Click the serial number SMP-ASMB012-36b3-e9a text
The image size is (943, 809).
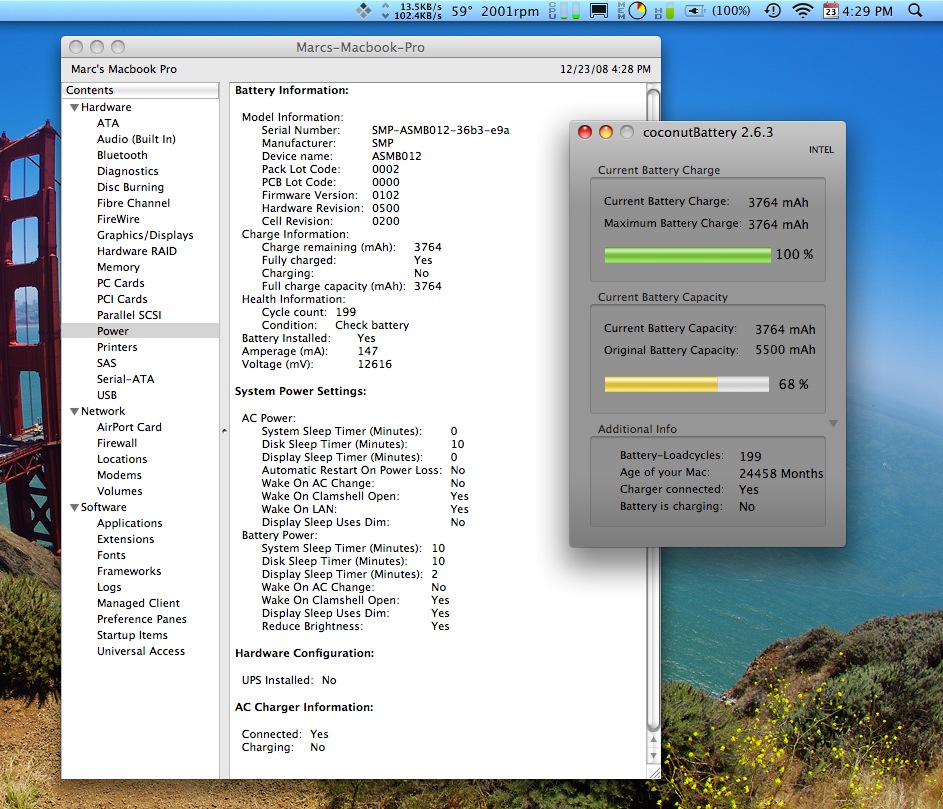(x=440, y=130)
